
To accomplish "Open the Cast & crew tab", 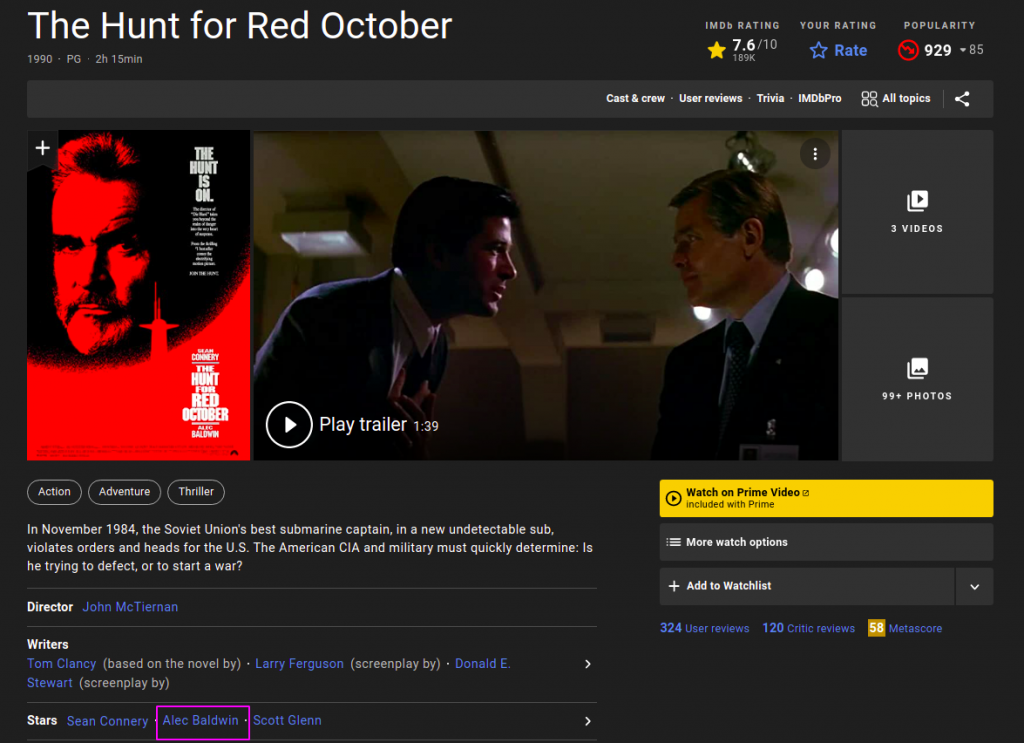I will 635,99.
